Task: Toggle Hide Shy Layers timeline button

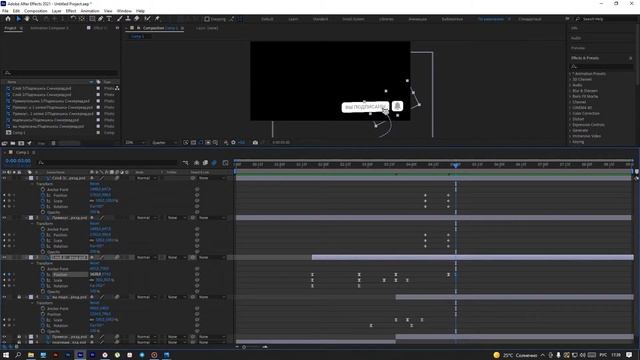Action: [x=196, y=163]
